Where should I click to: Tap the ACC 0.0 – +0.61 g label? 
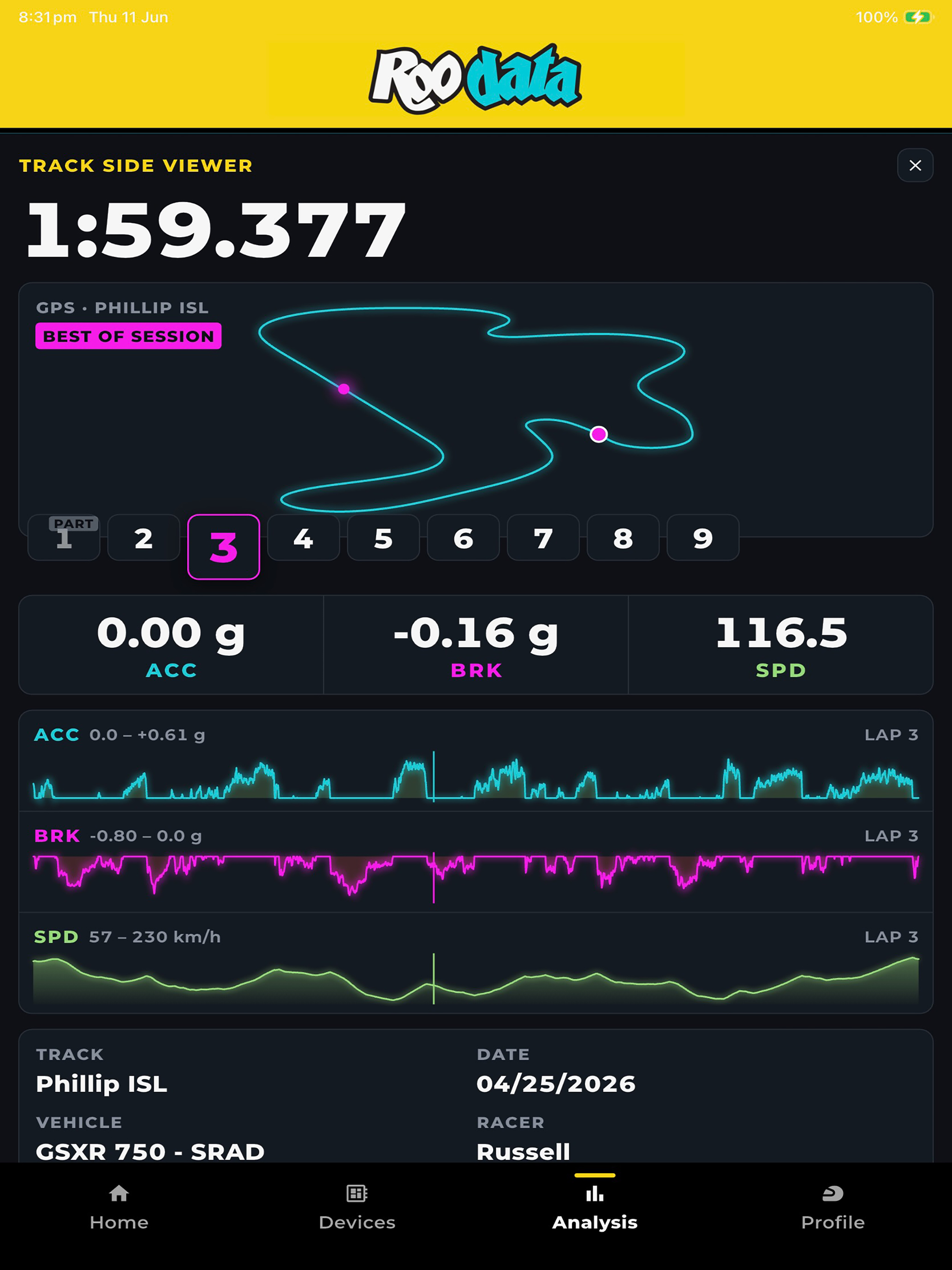click(x=119, y=735)
